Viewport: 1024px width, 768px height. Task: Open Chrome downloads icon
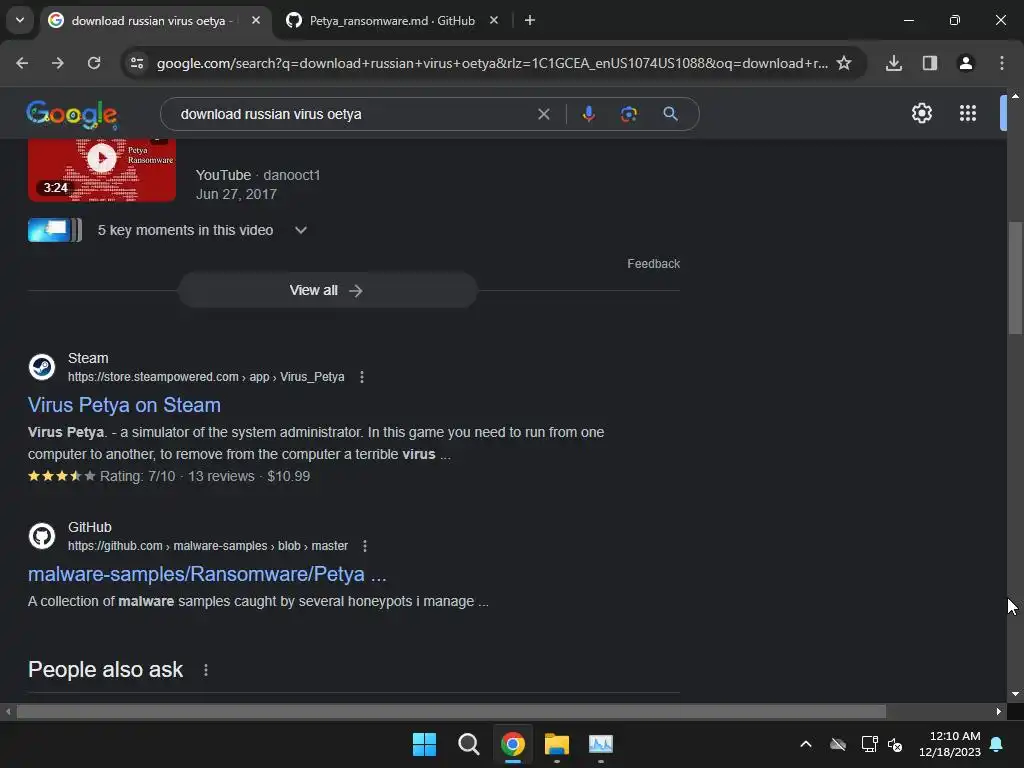click(x=894, y=63)
